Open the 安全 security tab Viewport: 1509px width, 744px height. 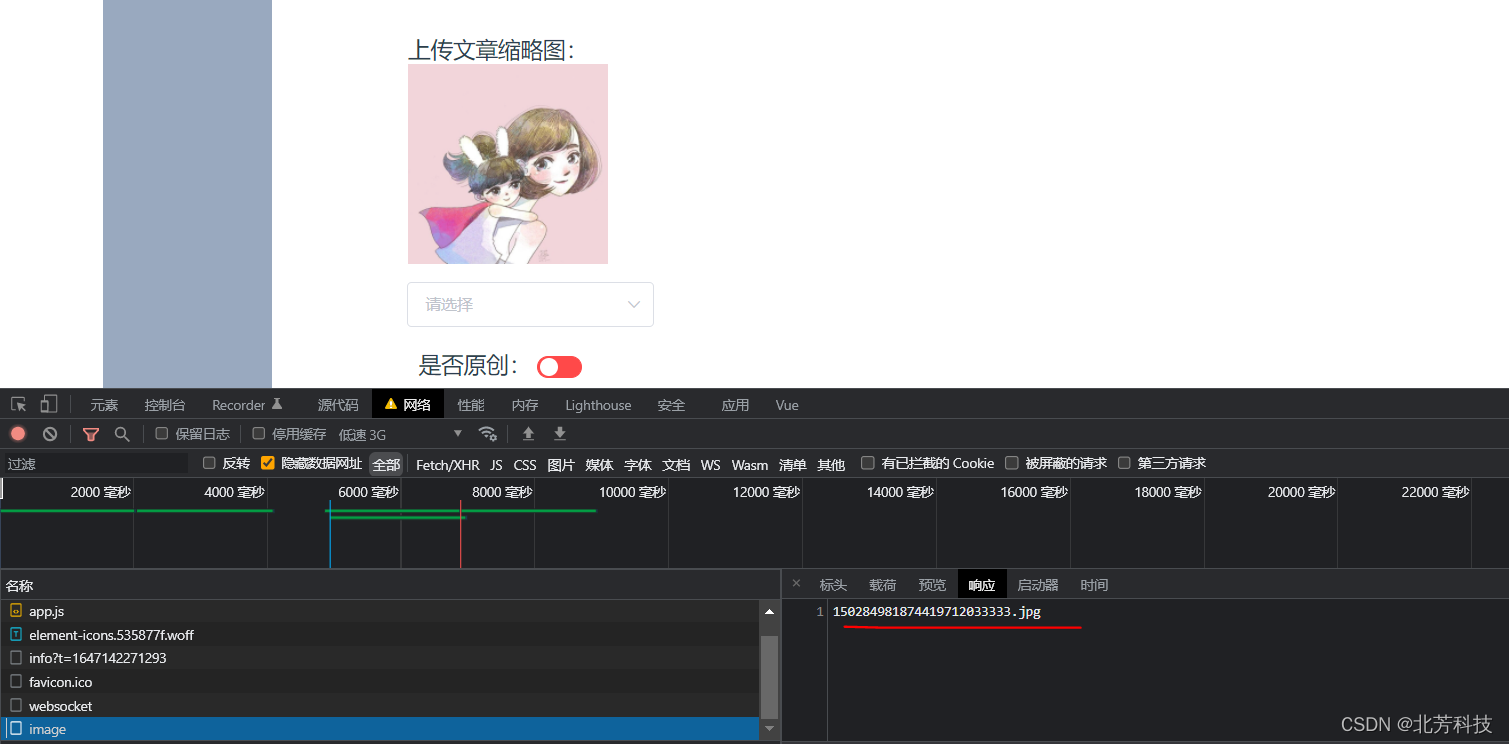pyautogui.click(x=672, y=405)
